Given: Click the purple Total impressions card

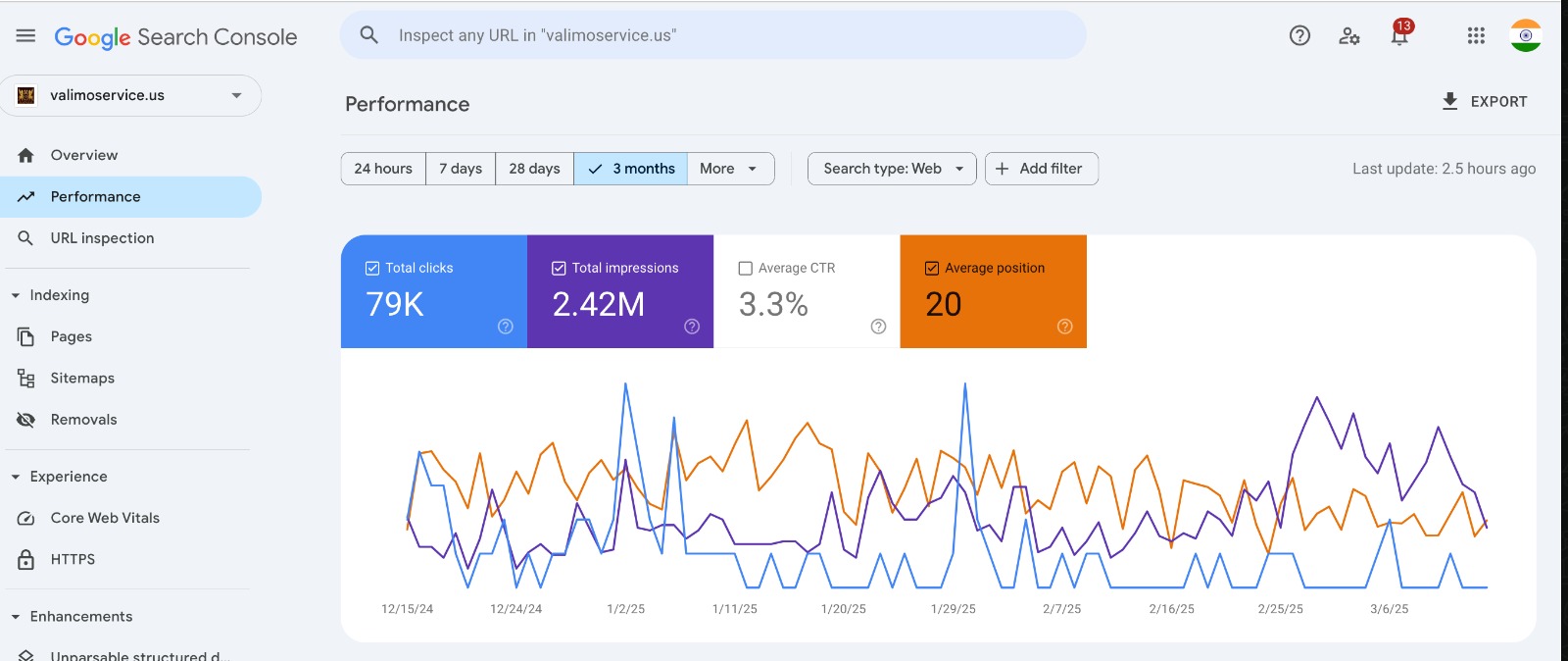Looking at the screenshot, I should click(619, 291).
